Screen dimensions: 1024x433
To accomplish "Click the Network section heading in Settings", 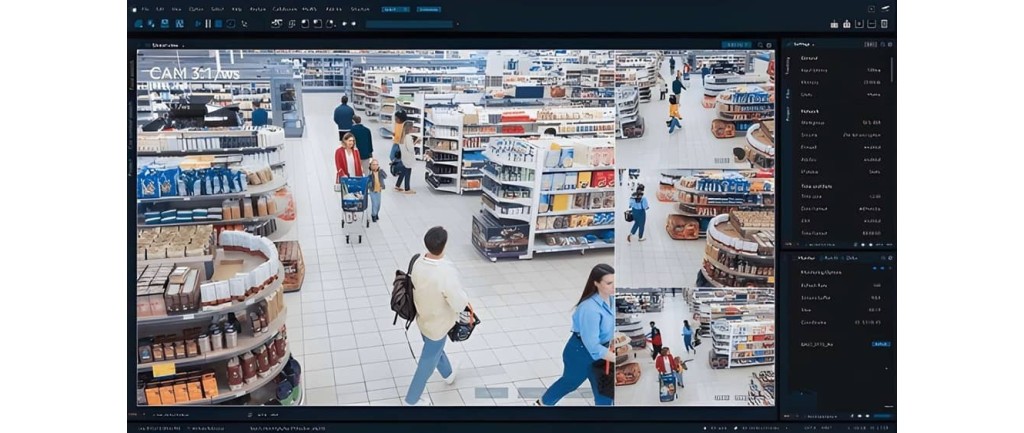I will click(x=810, y=112).
